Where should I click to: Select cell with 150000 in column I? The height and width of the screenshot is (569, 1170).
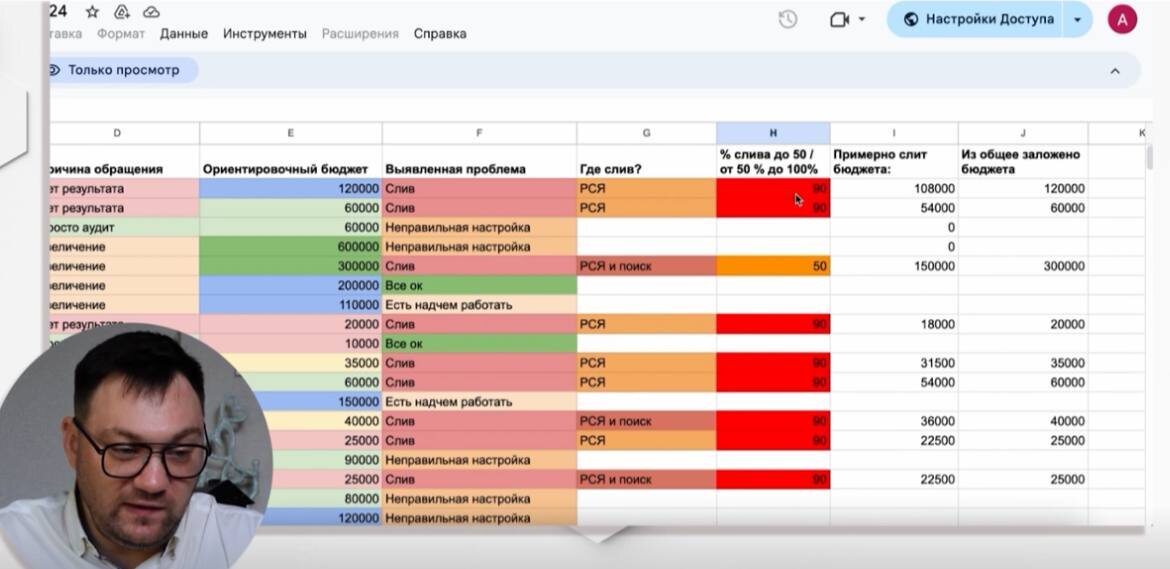[894, 266]
